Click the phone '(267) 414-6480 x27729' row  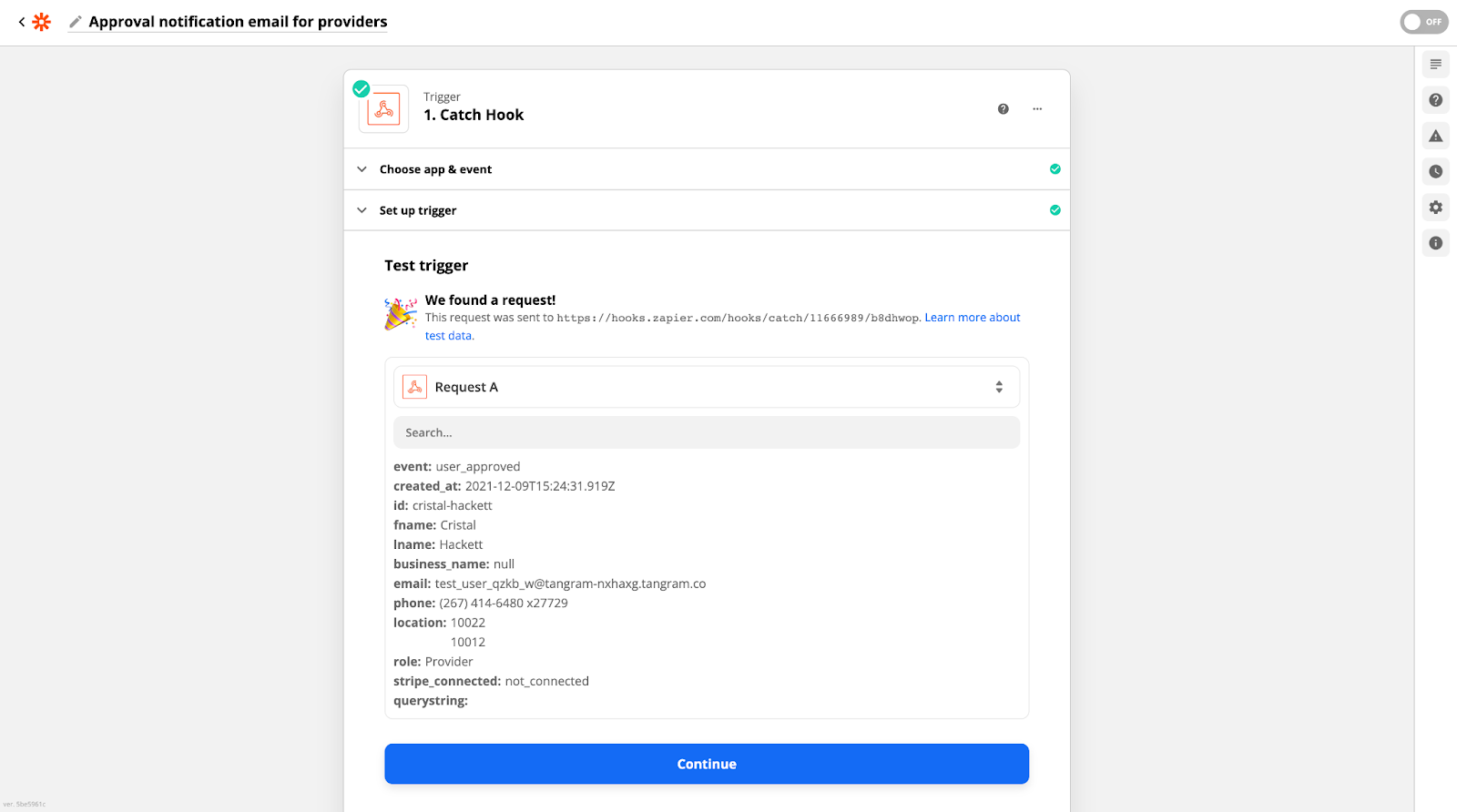[x=481, y=604]
